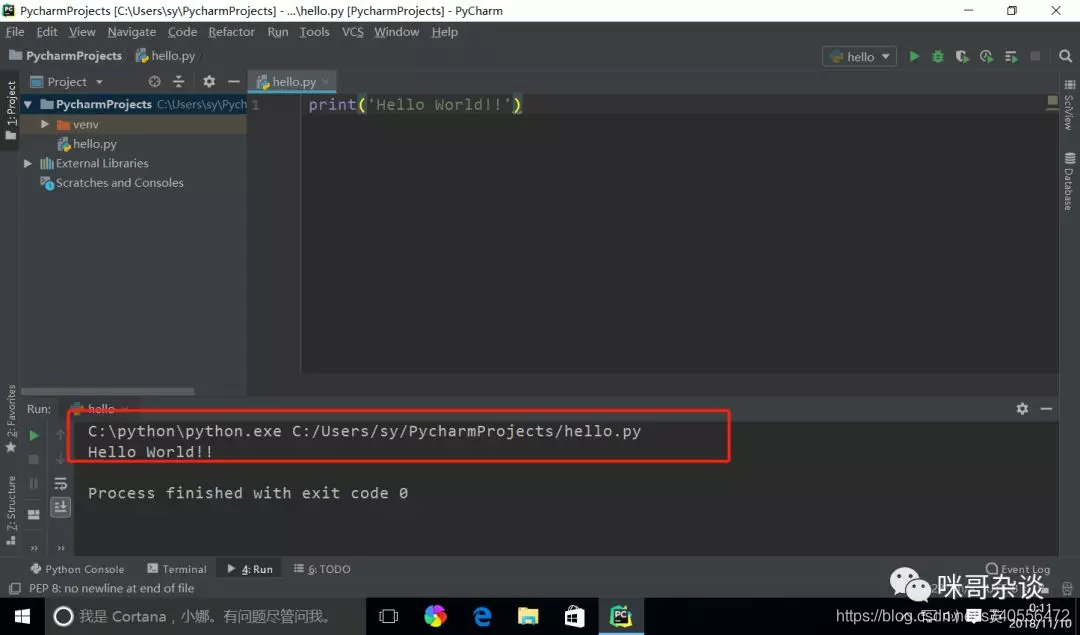This screenshot has height=635, width=1080.
Task: Open the Python Console tab
Action: point(77,569)
